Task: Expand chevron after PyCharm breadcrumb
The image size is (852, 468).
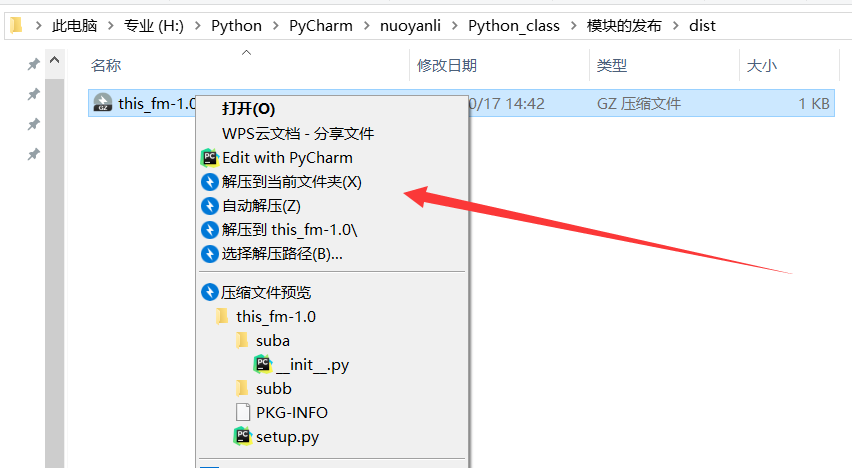Action: 367,26
